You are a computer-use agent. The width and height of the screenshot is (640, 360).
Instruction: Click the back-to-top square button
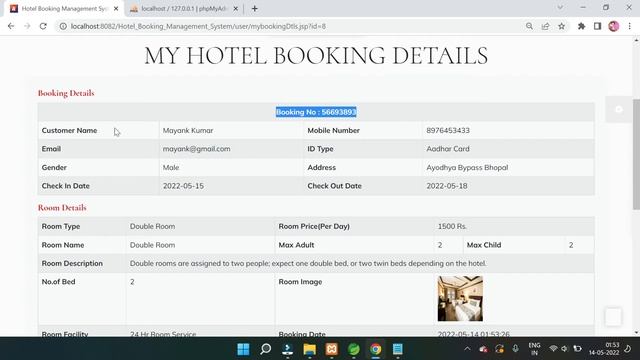tap(613, 317)
